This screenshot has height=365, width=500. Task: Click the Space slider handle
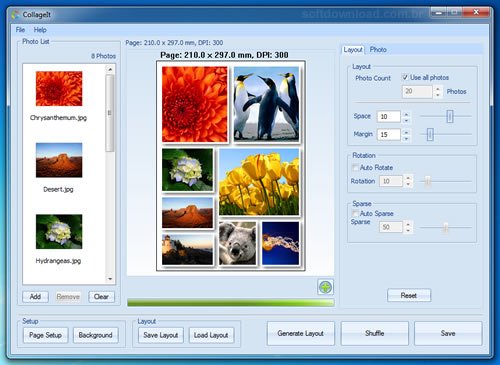pos(450,116)
